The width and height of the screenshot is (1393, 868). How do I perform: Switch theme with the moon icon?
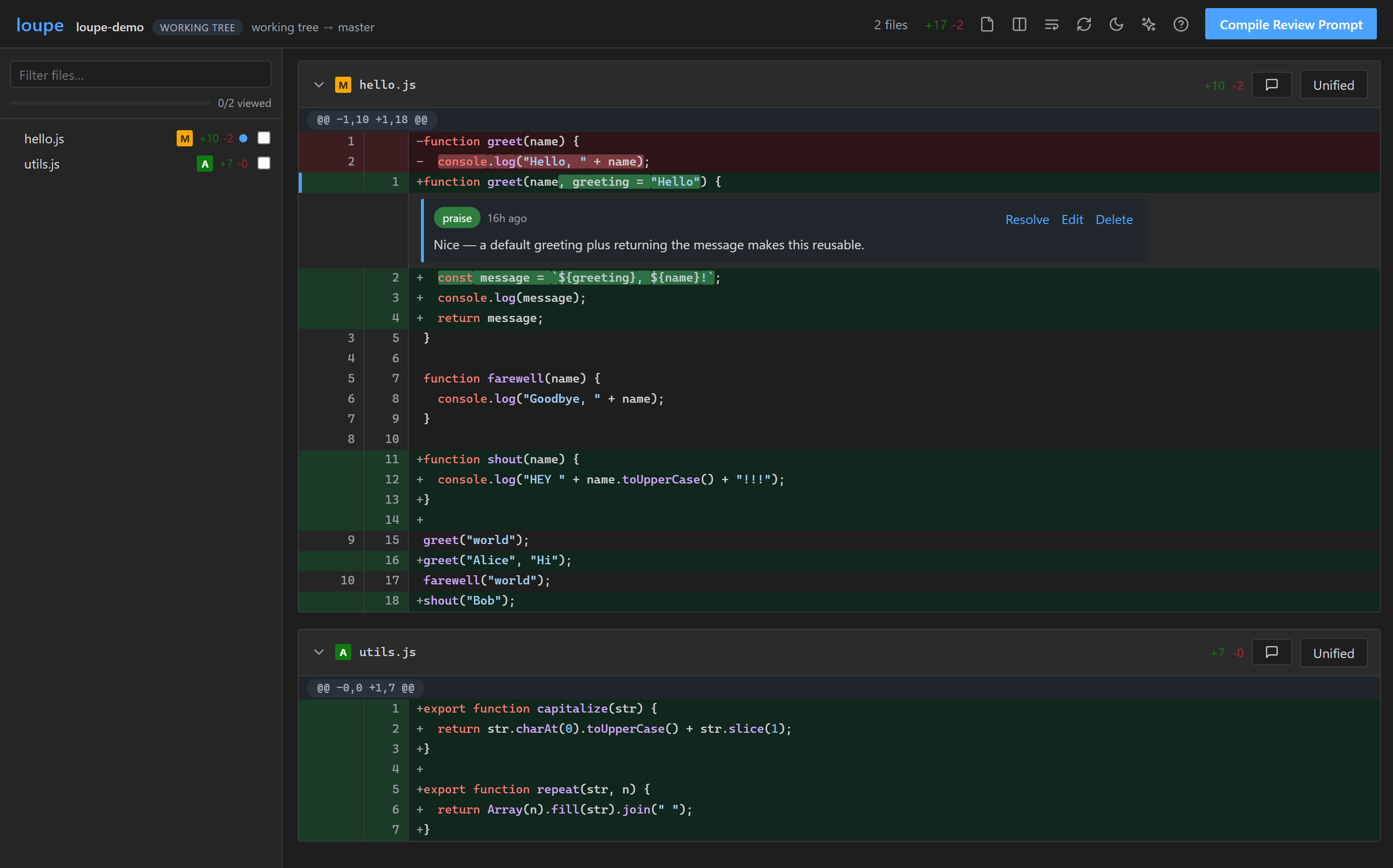click(1116, 24)
